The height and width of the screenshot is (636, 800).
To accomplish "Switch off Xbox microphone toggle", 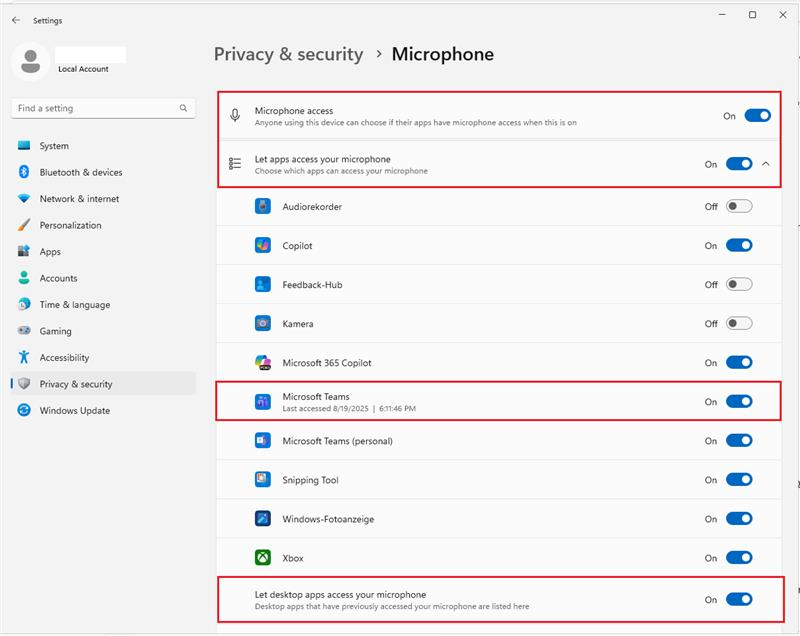I will pyautogui.click(x=739, y=558).
